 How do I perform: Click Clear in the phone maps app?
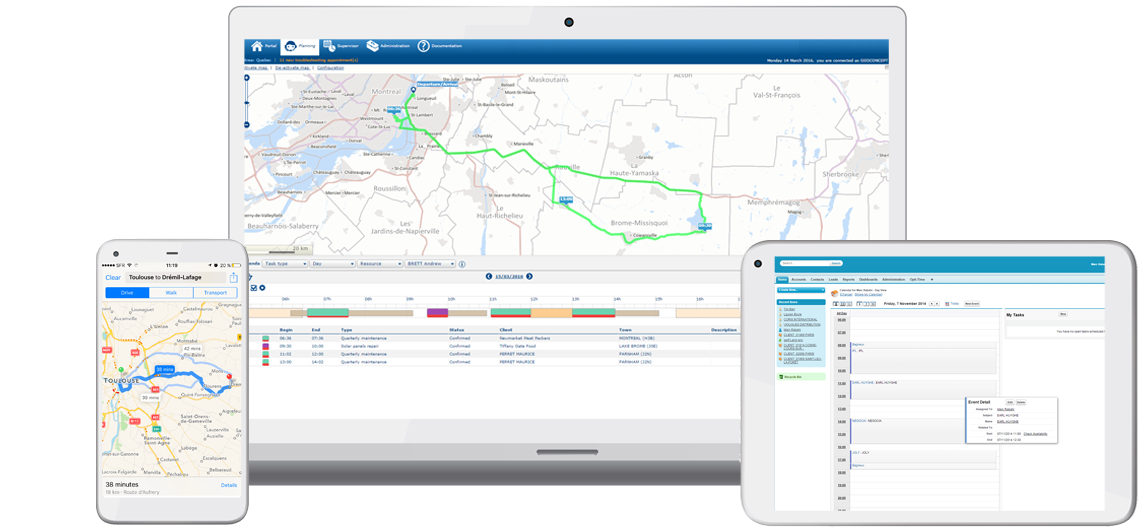(x=113, y=278)
